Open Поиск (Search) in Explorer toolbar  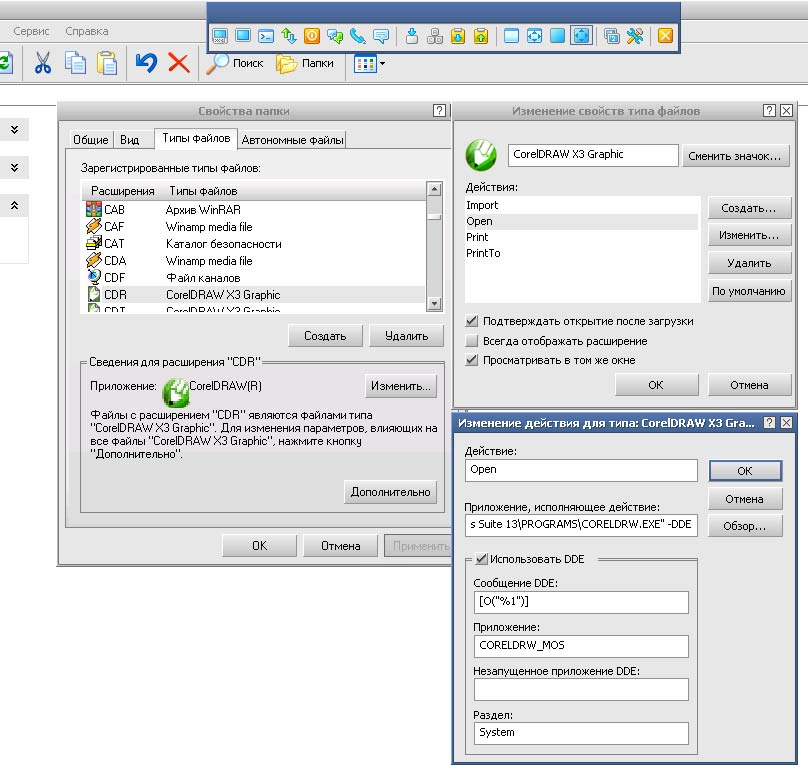pos(235,63)
